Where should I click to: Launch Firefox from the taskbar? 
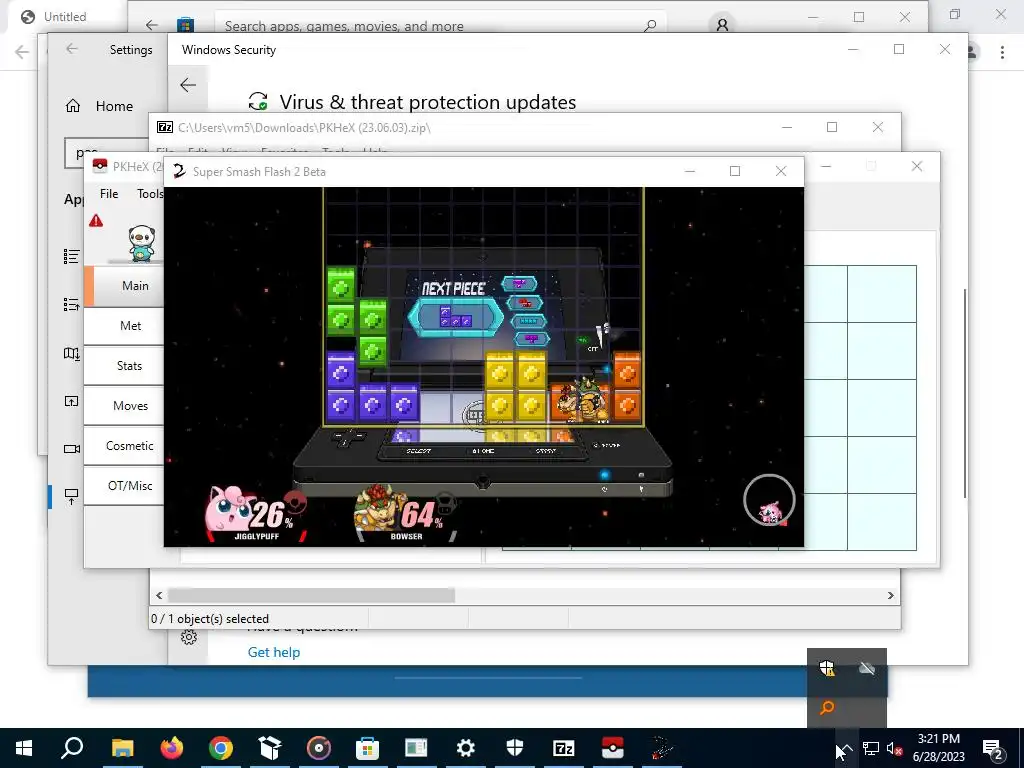tap(172, 748)
